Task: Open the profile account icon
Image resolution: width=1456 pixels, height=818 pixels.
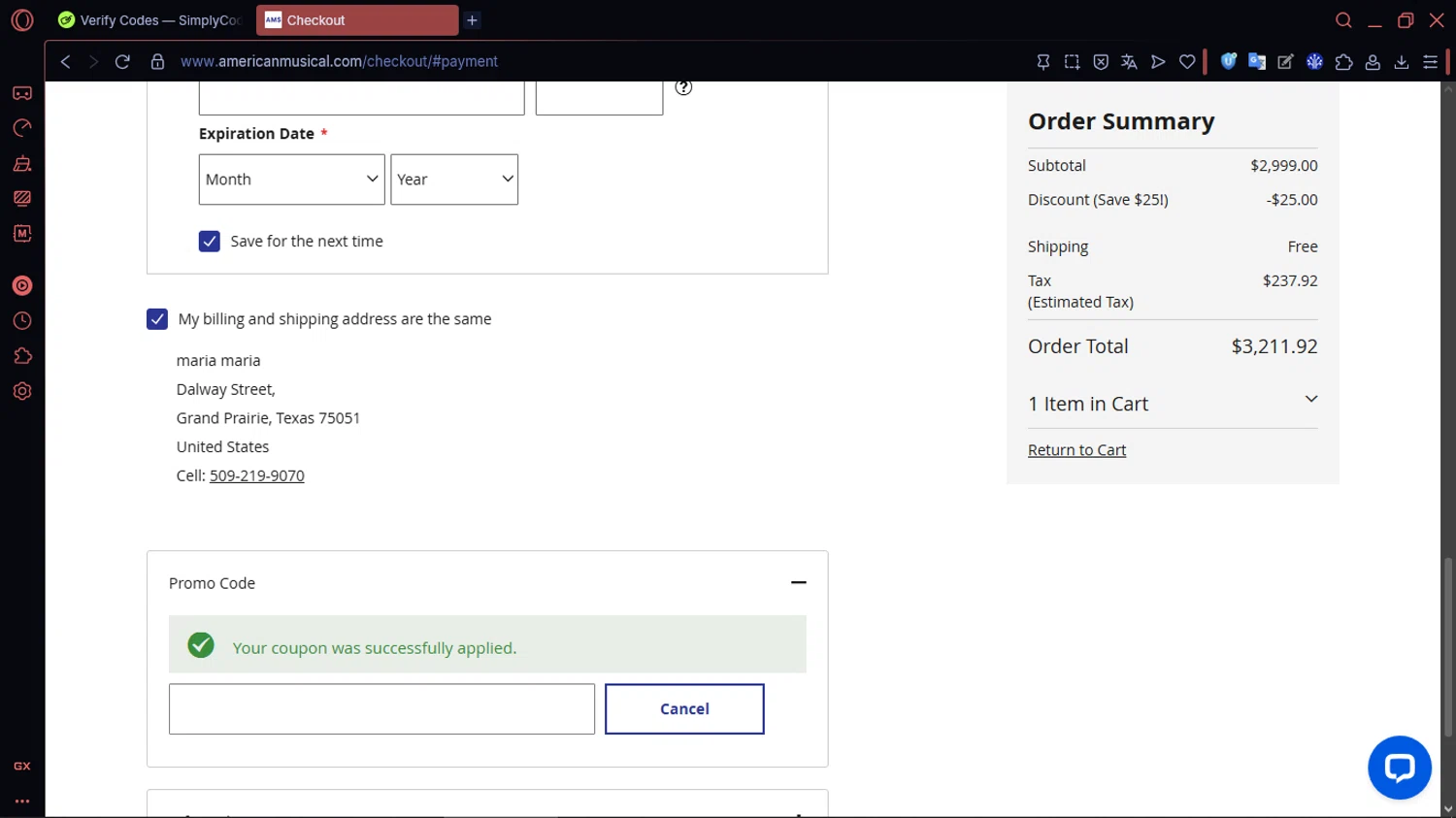Action: tap(1373, 61)
